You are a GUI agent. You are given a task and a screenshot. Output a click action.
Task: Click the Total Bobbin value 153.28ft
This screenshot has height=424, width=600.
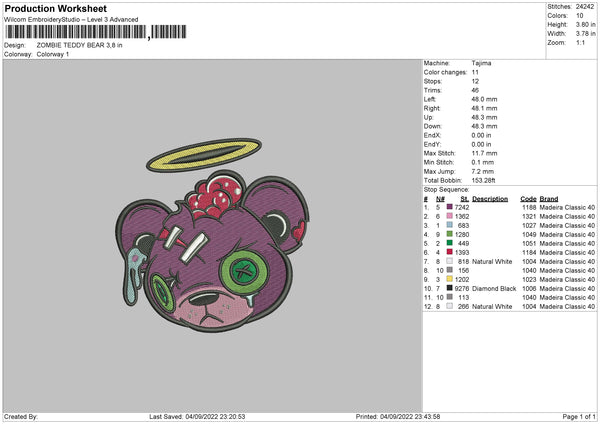pyautogui.click(x=484, y=180)
